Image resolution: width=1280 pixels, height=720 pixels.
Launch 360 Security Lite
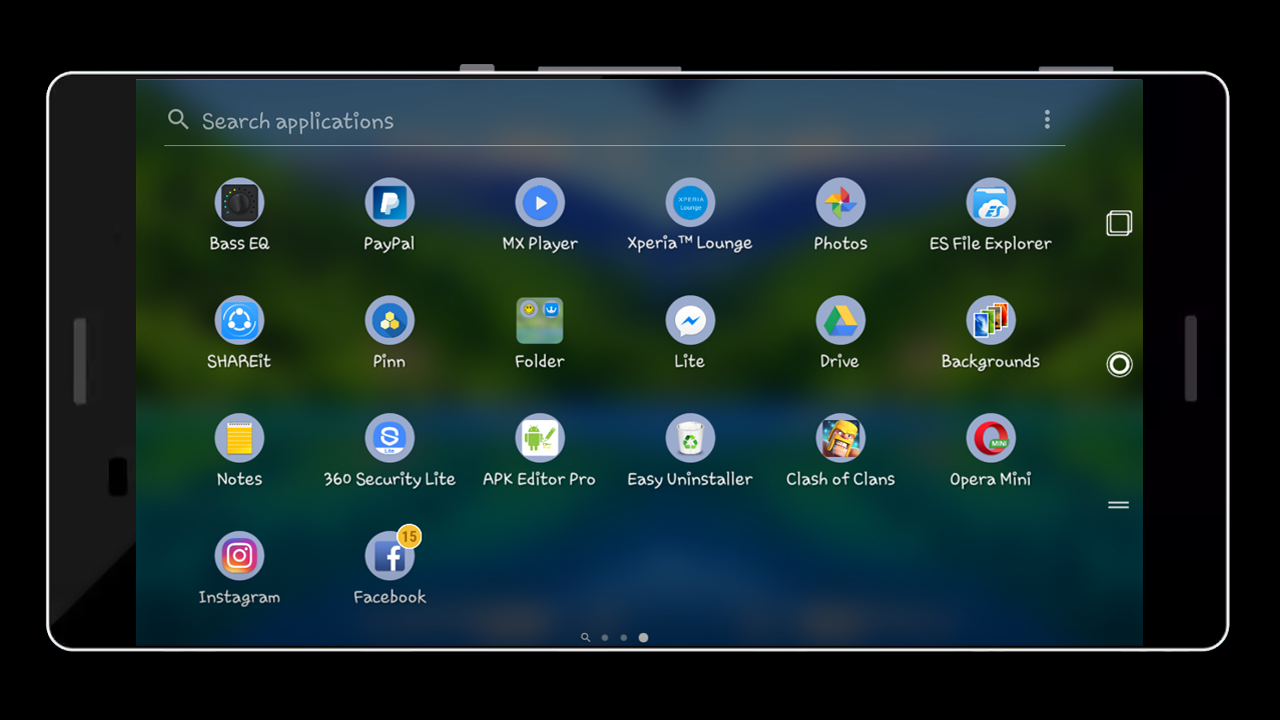coord(389,439)
